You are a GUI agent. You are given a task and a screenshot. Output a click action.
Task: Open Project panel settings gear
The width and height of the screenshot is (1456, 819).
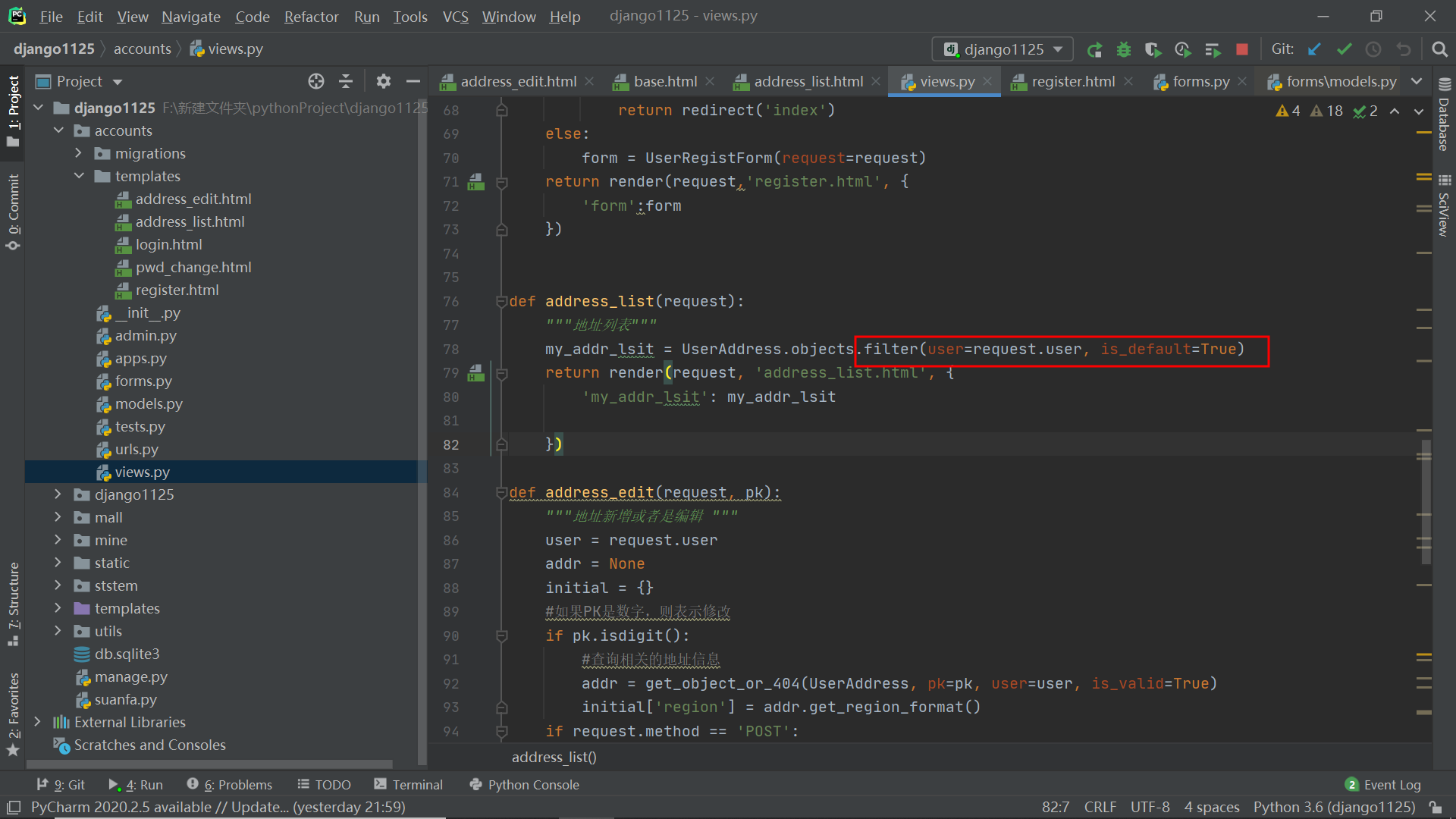(x=384, y=81)
